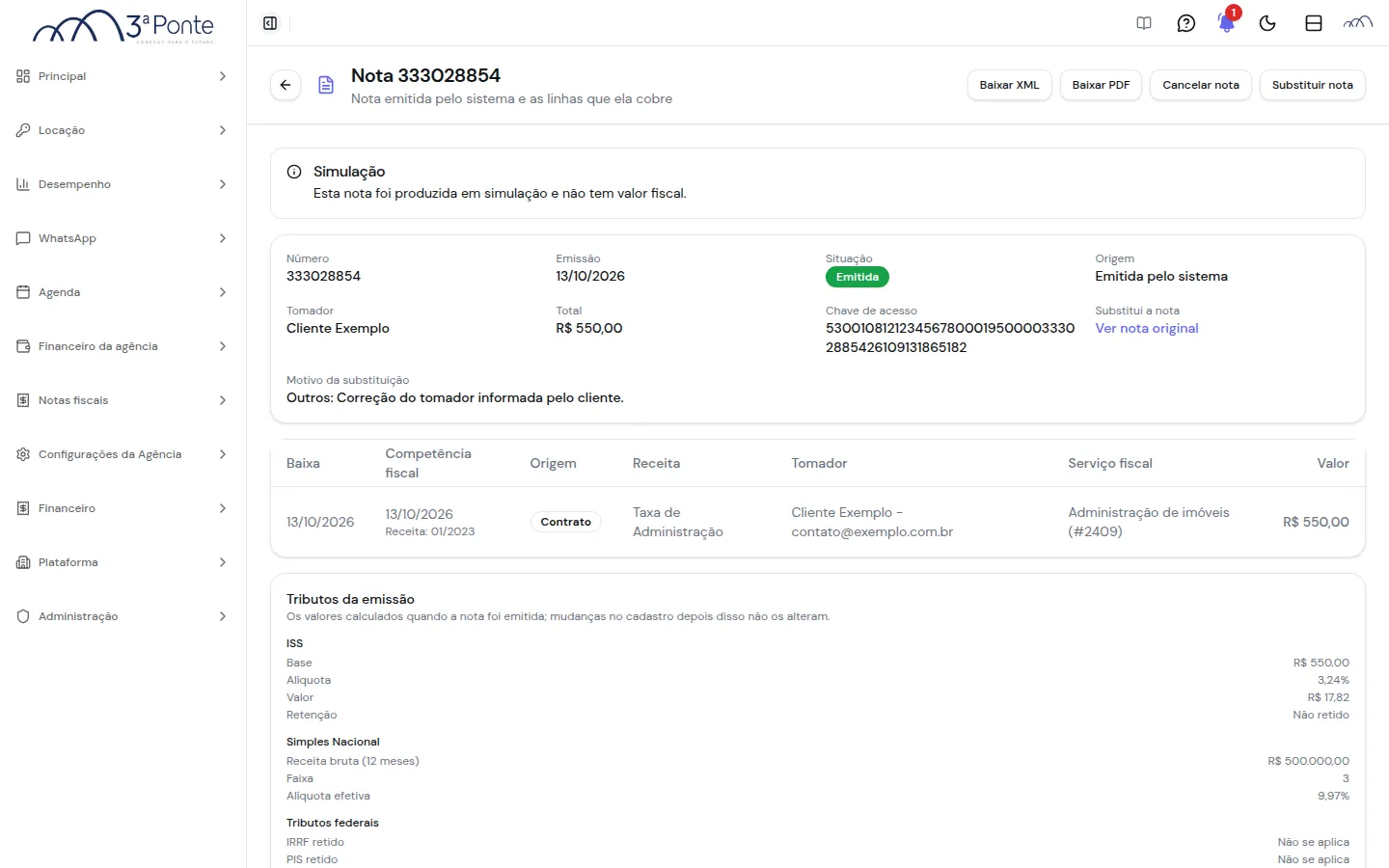Follow the Ver nota original link
Screen dimensions: 1389x868
(x=1147, y=328)
